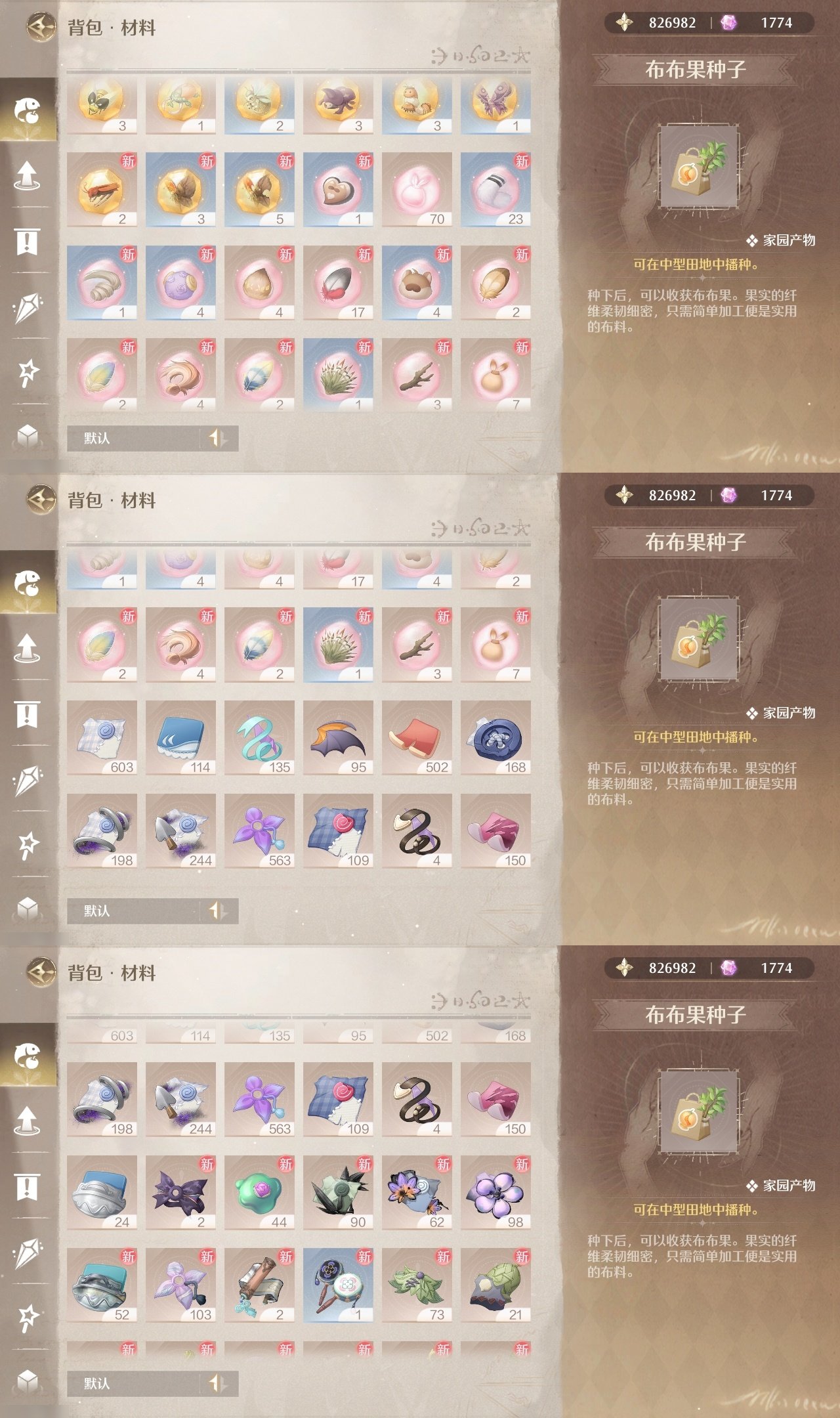Switch to the crystal shard category tab in first screenshot
The height and width of the screenshot is (1418, 840).
(x=27, y=307)
